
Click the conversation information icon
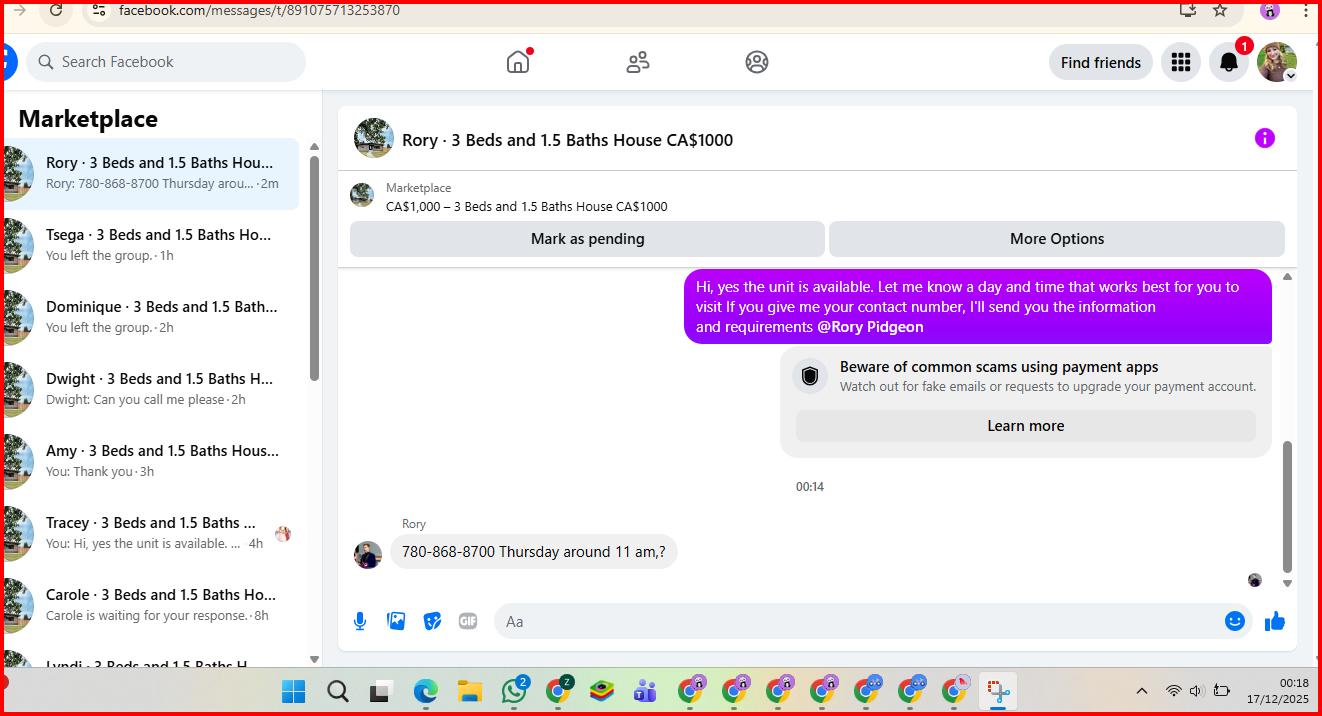coord(1265,139)
